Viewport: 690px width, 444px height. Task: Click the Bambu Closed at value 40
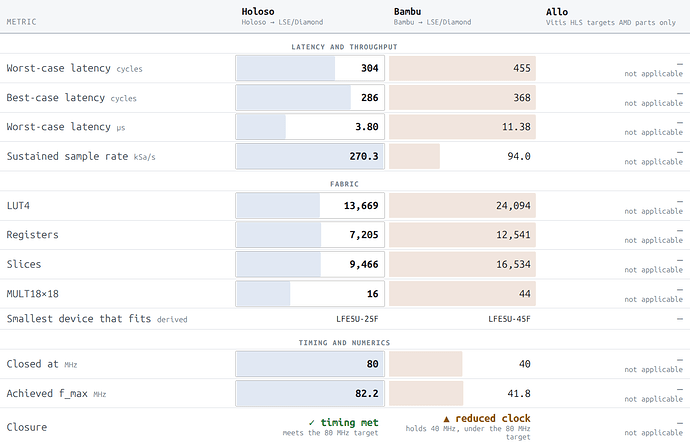(x=525, y=364)
